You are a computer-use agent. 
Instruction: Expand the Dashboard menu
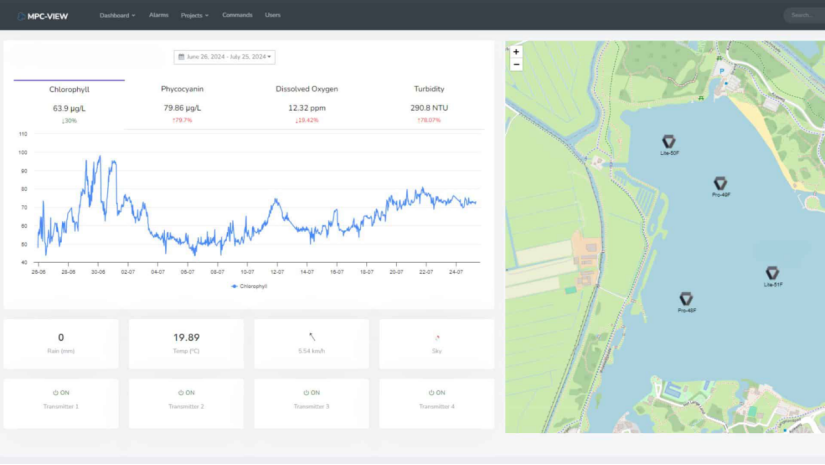(116, 16)
